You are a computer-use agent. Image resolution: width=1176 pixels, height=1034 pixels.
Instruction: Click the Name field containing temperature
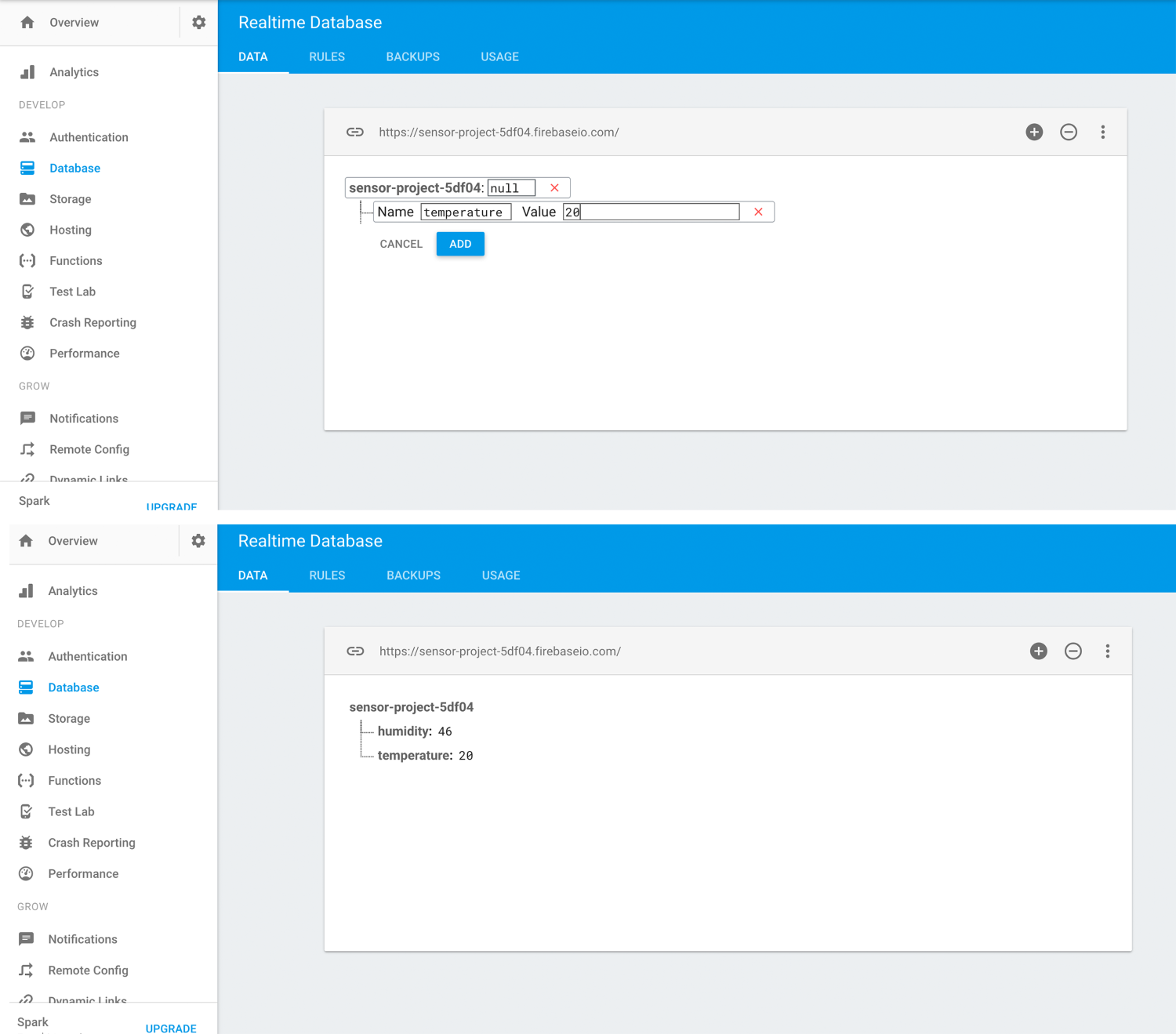[x=466, y=212]
